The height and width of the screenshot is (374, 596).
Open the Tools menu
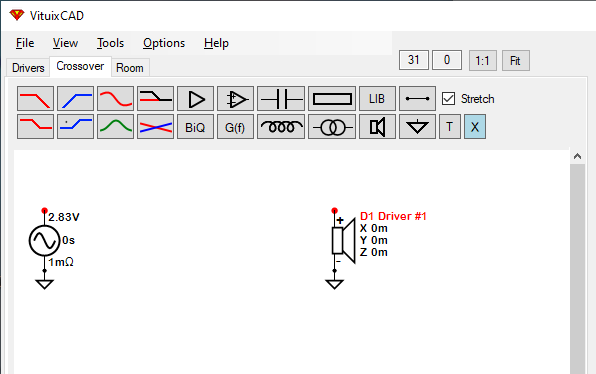pyautogui.click(x=110, y=43)
